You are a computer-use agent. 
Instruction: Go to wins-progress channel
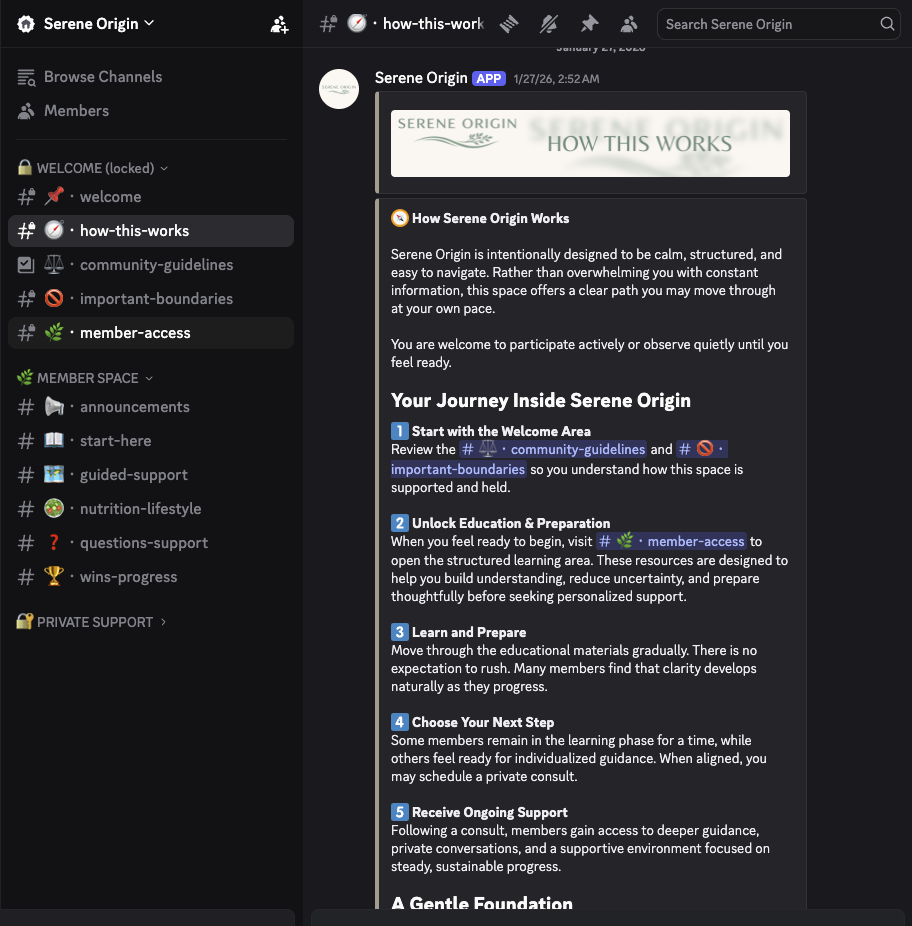coord(128,577)
